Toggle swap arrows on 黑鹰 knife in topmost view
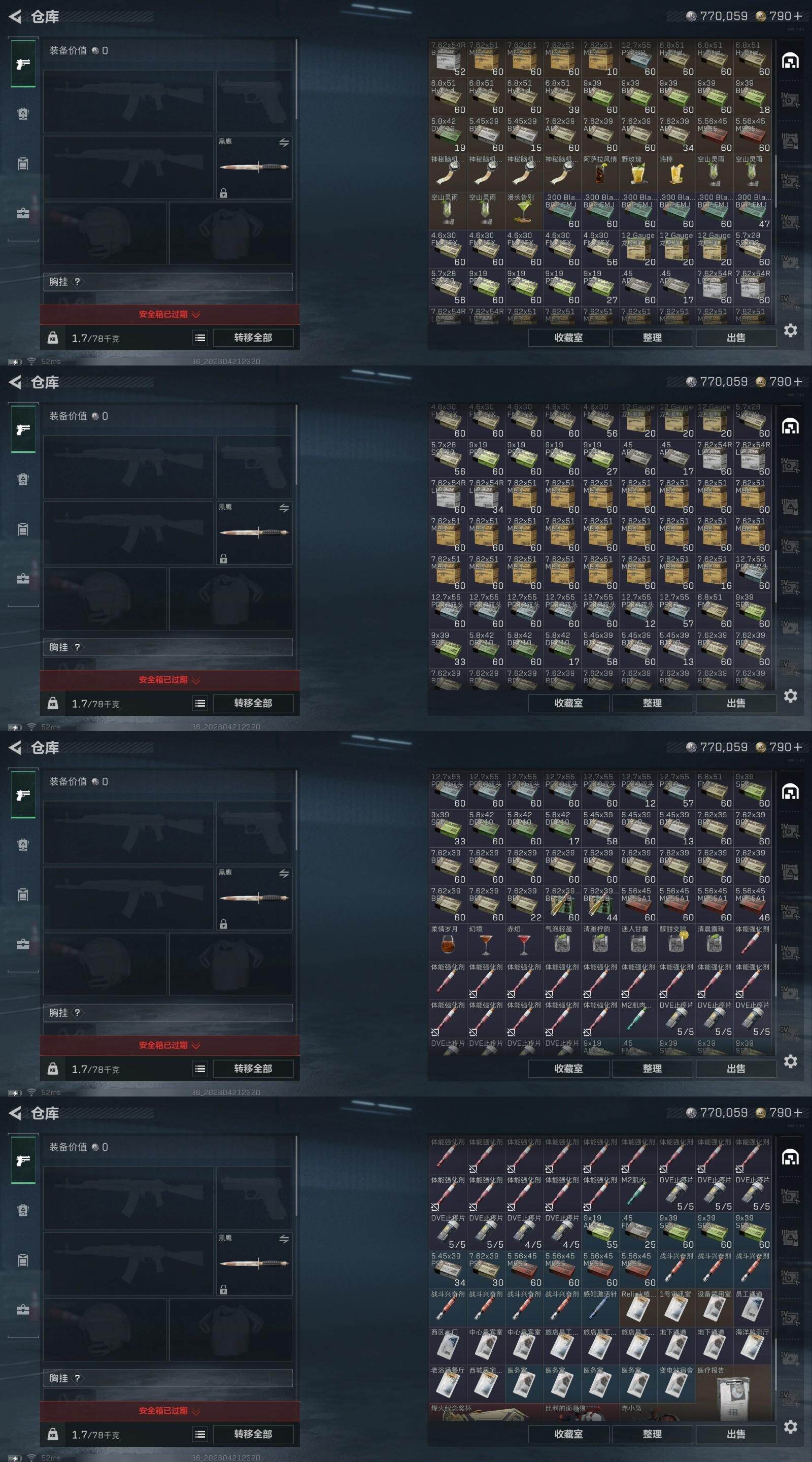Screen dimensions: 812x1462 284,143
